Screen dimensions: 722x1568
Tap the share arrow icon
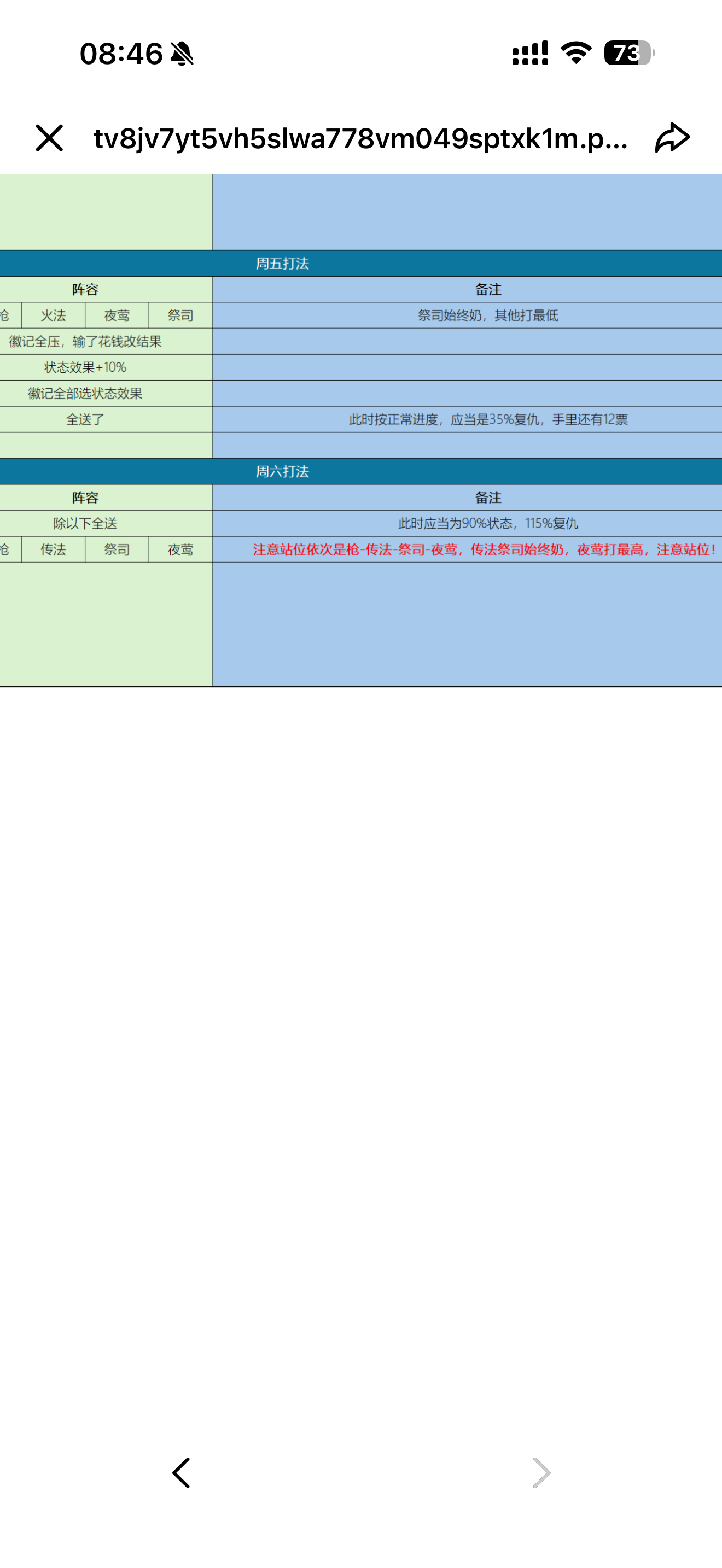click(672, 138)
